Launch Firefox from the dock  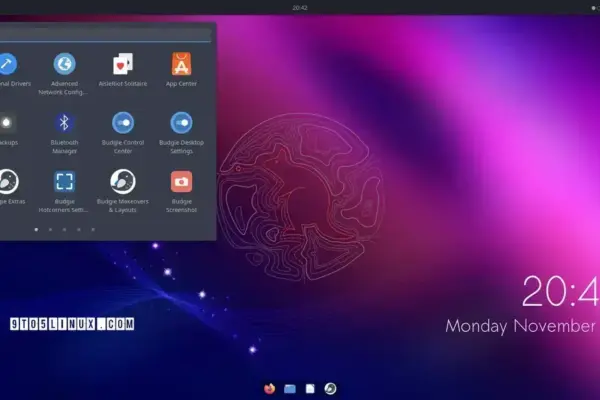(x=270, y=389)
